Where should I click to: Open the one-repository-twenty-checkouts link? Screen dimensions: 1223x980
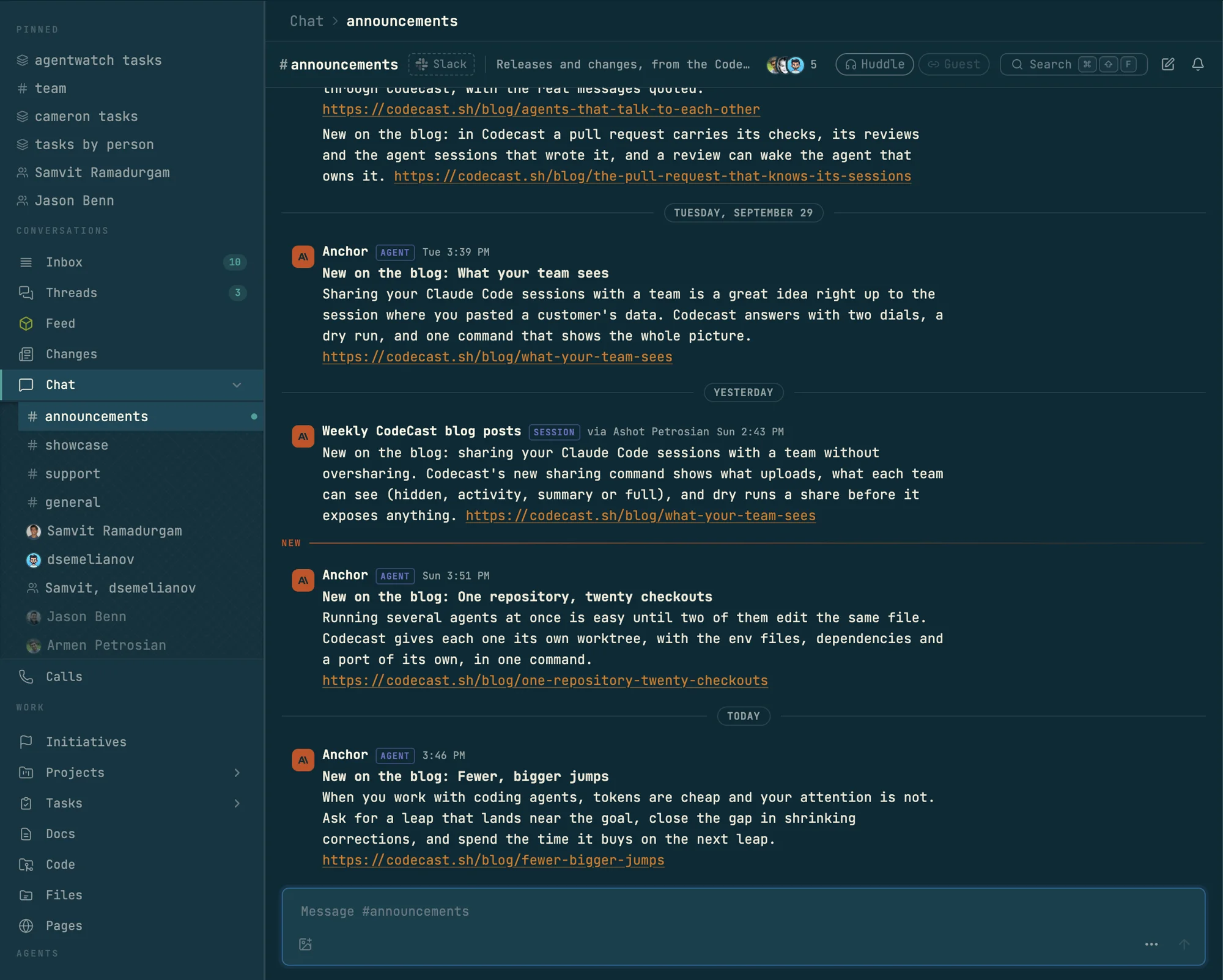[545, 680]
